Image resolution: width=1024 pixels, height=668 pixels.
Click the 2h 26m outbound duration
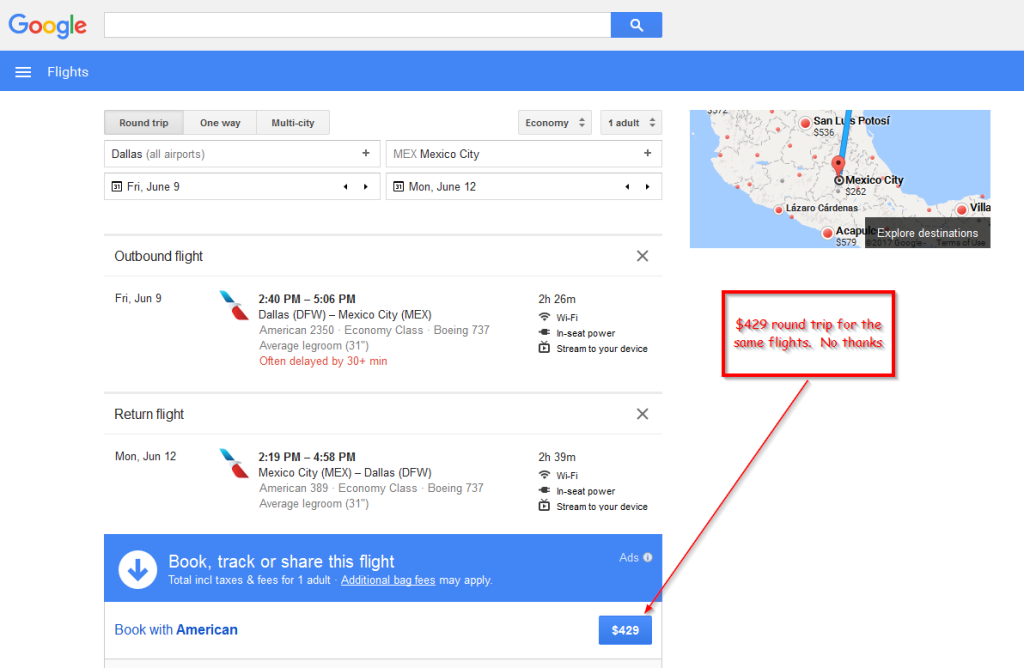click(557, 299)
